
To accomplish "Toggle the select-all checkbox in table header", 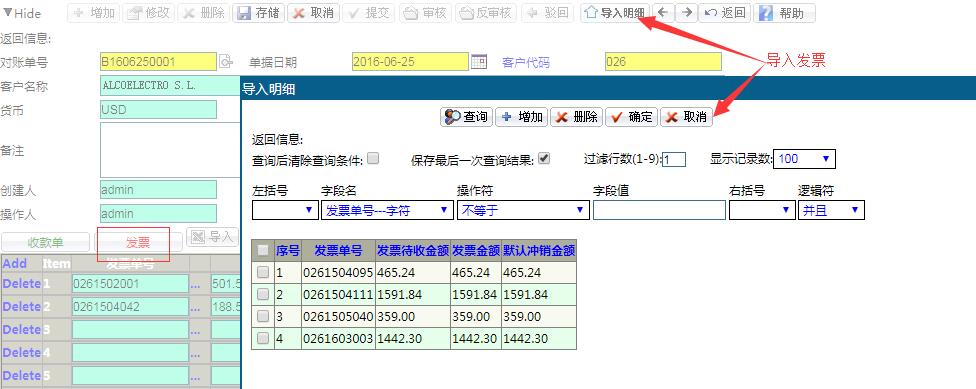I will pos(263,250).
